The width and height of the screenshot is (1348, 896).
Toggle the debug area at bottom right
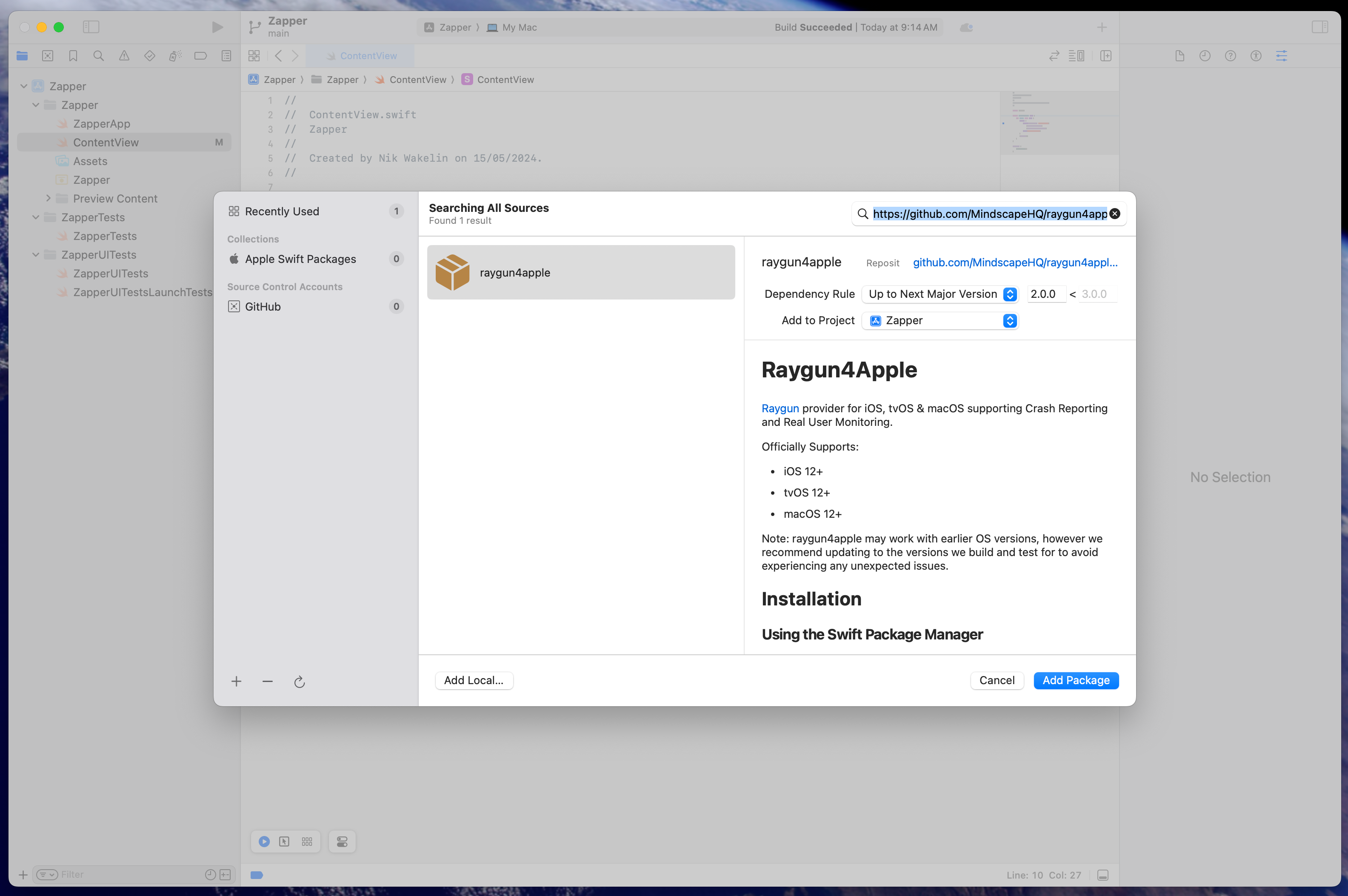click(x=1103, y=875)
